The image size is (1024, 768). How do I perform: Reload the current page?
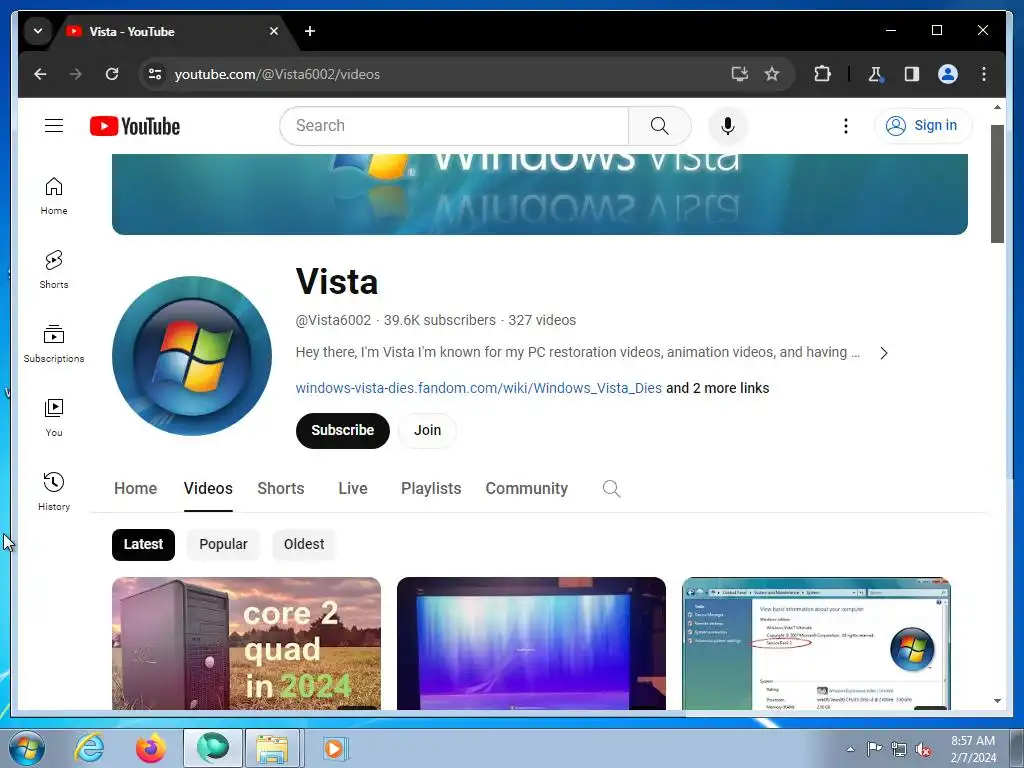click(x=112, y=74)
